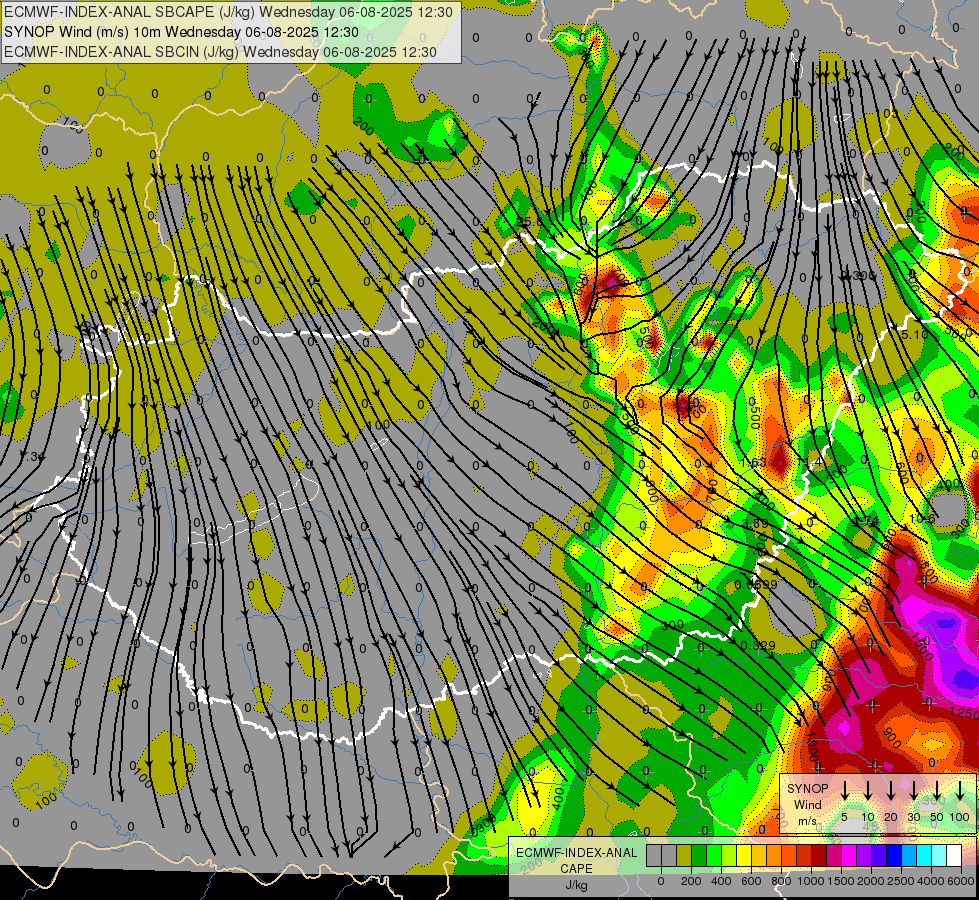Click the 100 label in the wind legend

(x=960, y=817)
